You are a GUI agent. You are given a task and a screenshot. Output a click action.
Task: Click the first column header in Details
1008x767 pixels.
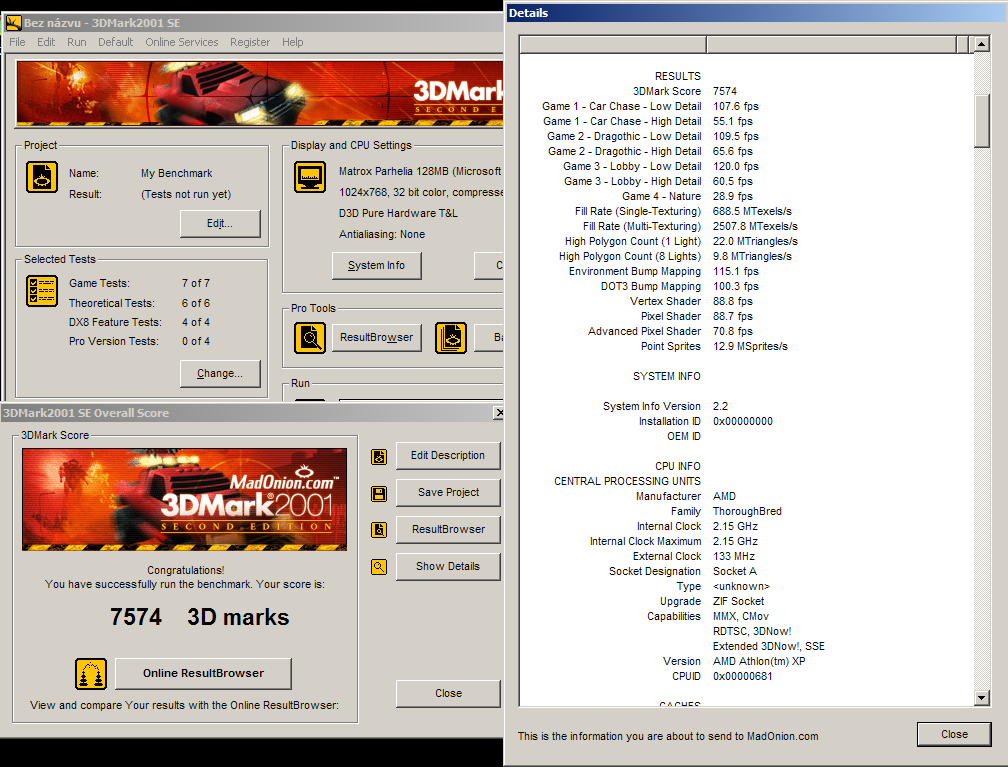(x=612, y=45)
